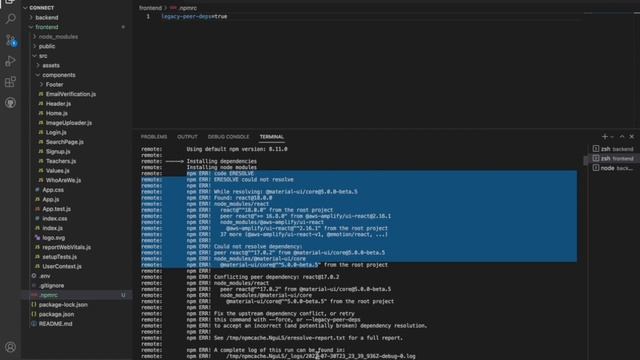
Task: Open index.js file
Action: (x=52, y=228)
